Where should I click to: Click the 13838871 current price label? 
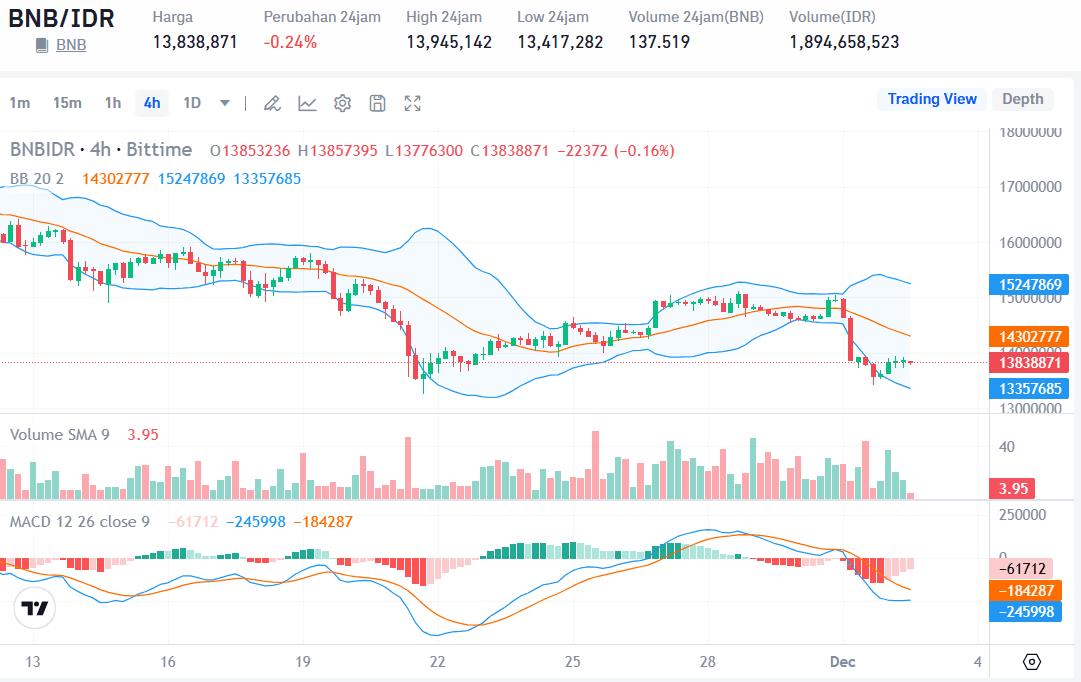(1028, 362)
